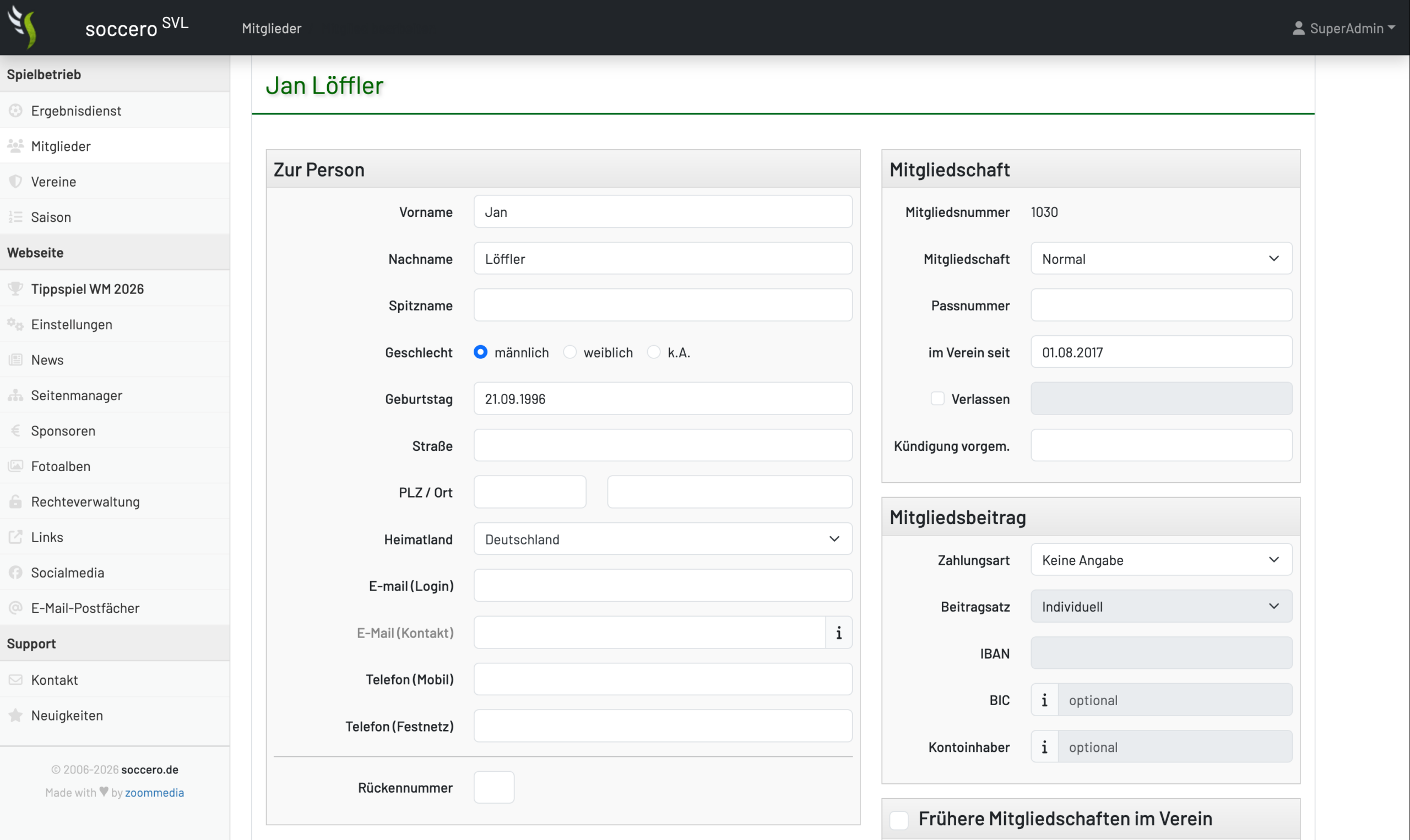
Task: Click the Seitenmanager sitemap icon
Action: [15, 395]
